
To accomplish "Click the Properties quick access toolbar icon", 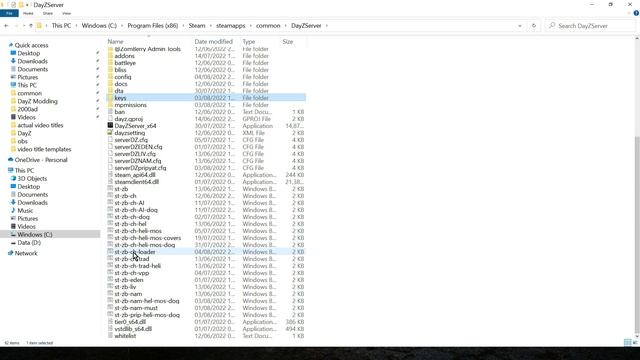I will click(13, 5).
